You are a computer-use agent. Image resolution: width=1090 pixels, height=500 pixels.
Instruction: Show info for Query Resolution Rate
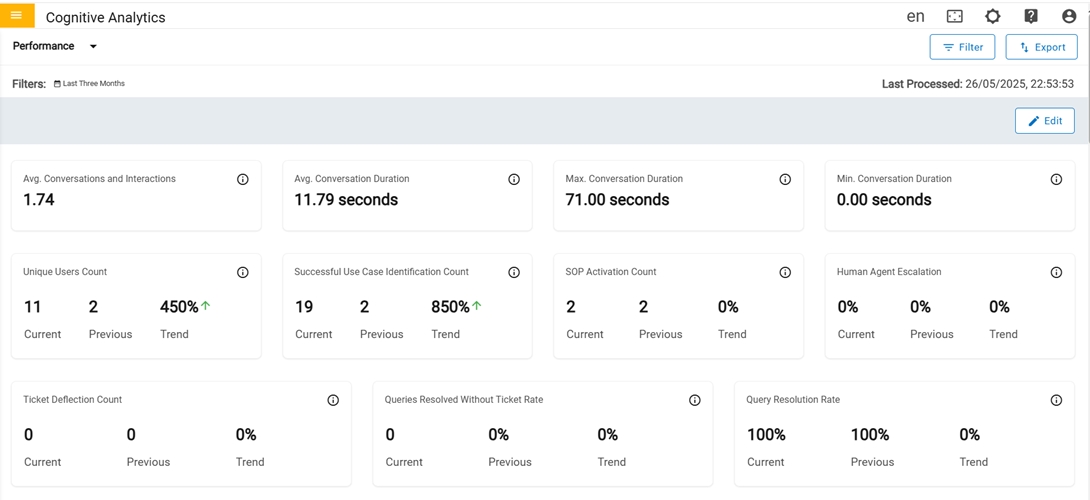tap(1056, 400)
